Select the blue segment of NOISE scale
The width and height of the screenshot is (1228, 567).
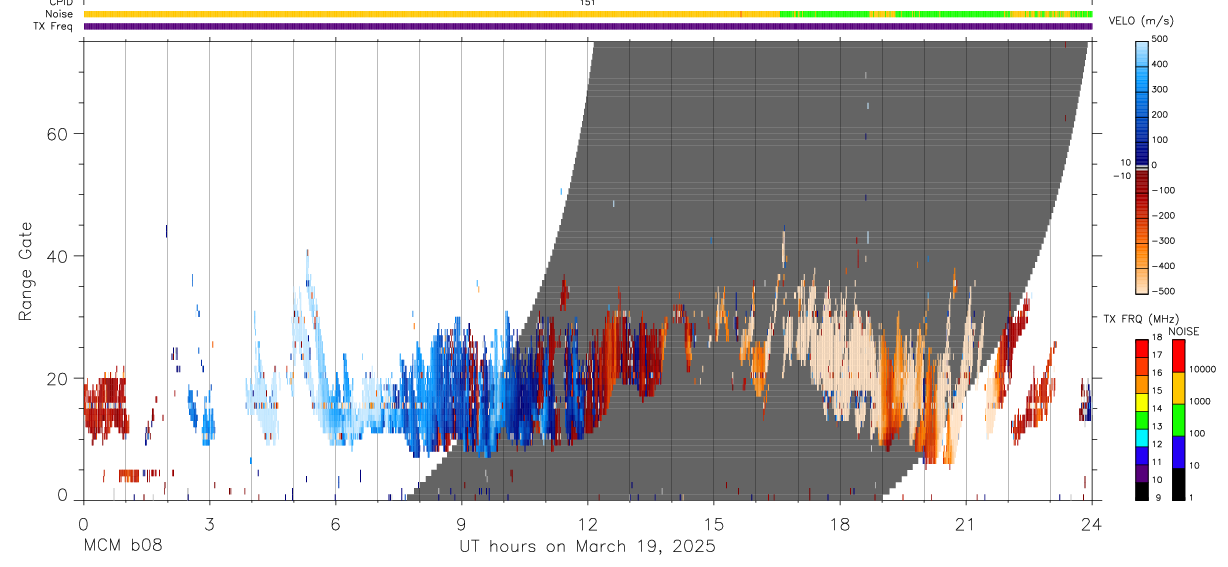pyautogui.click(x=1177, y=451)
